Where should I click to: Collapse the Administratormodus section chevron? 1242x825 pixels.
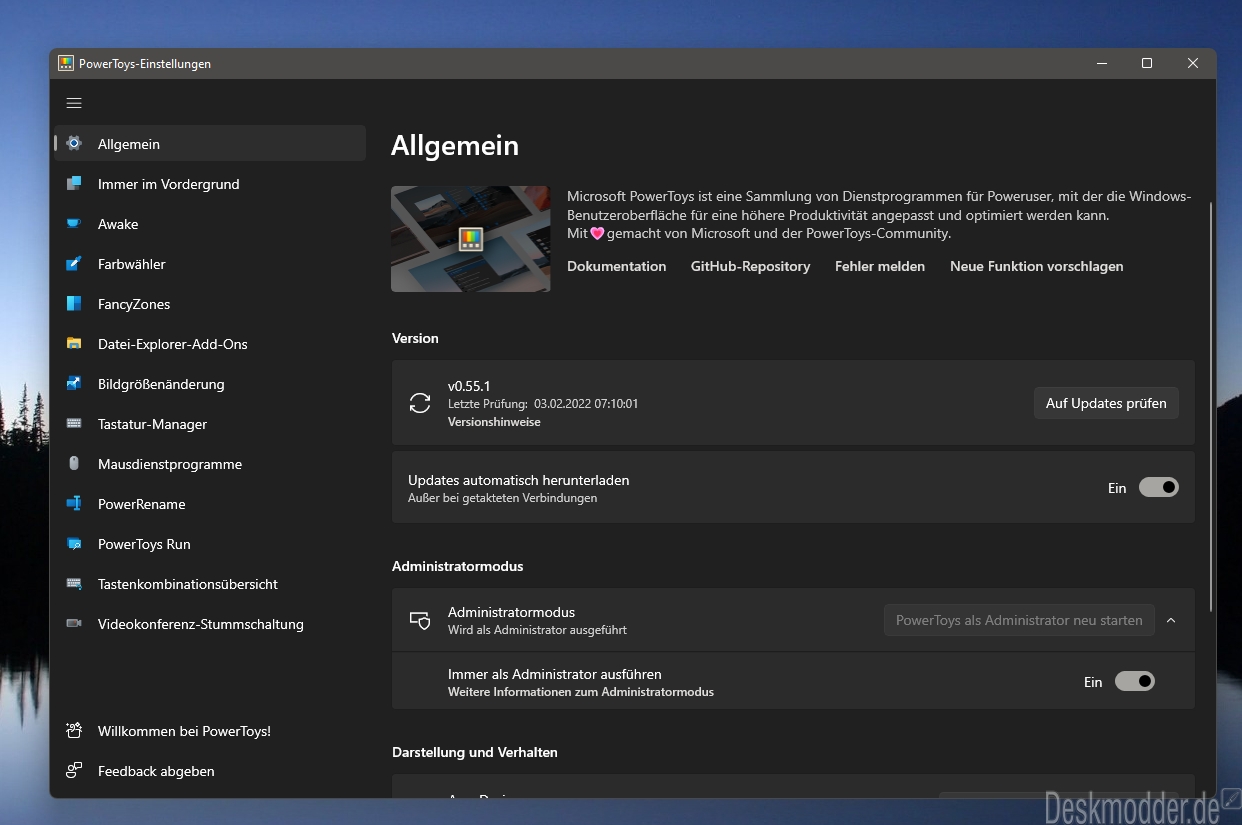coord(1171,620)
